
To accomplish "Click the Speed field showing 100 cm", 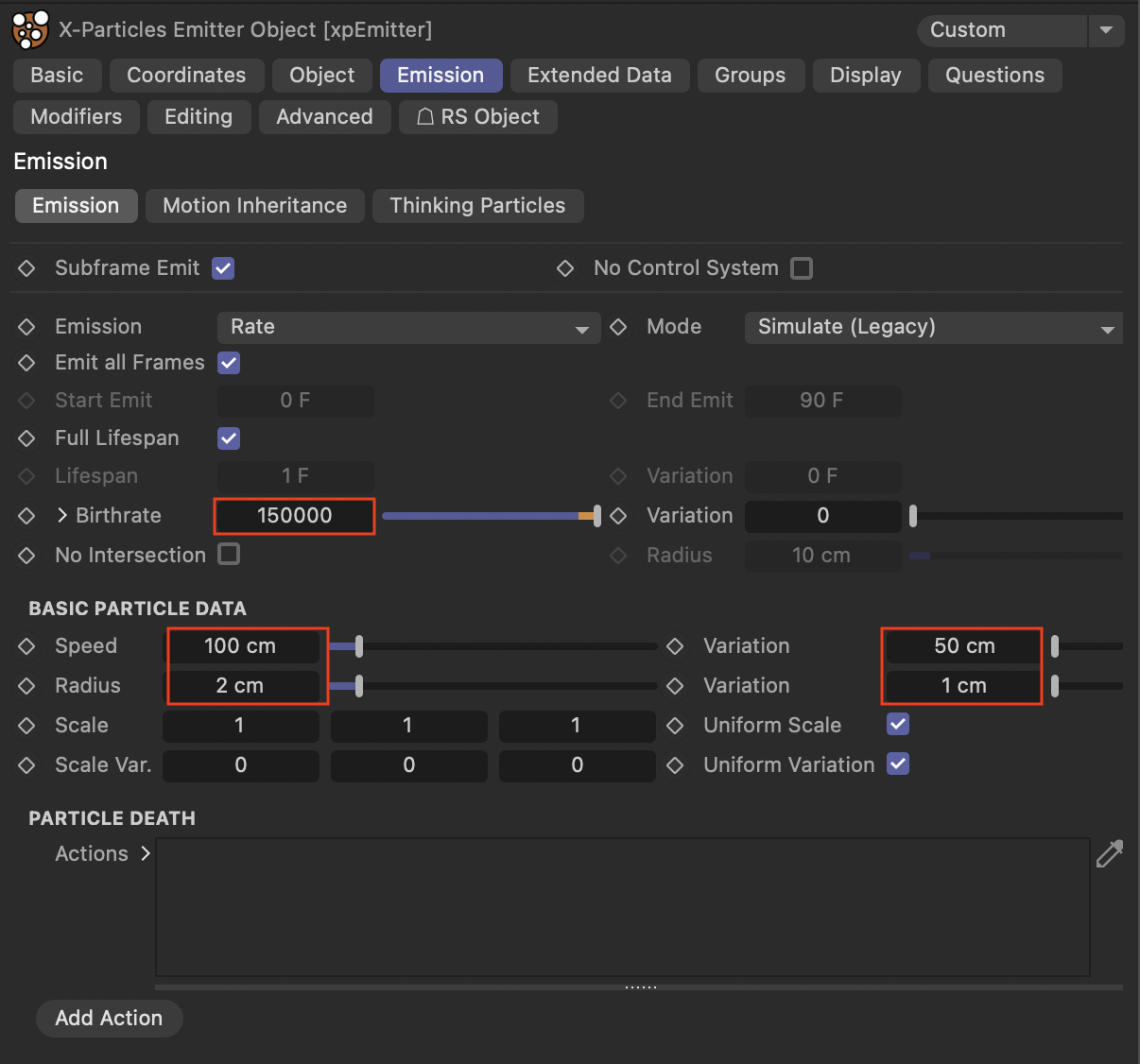I will coord(240,646).
